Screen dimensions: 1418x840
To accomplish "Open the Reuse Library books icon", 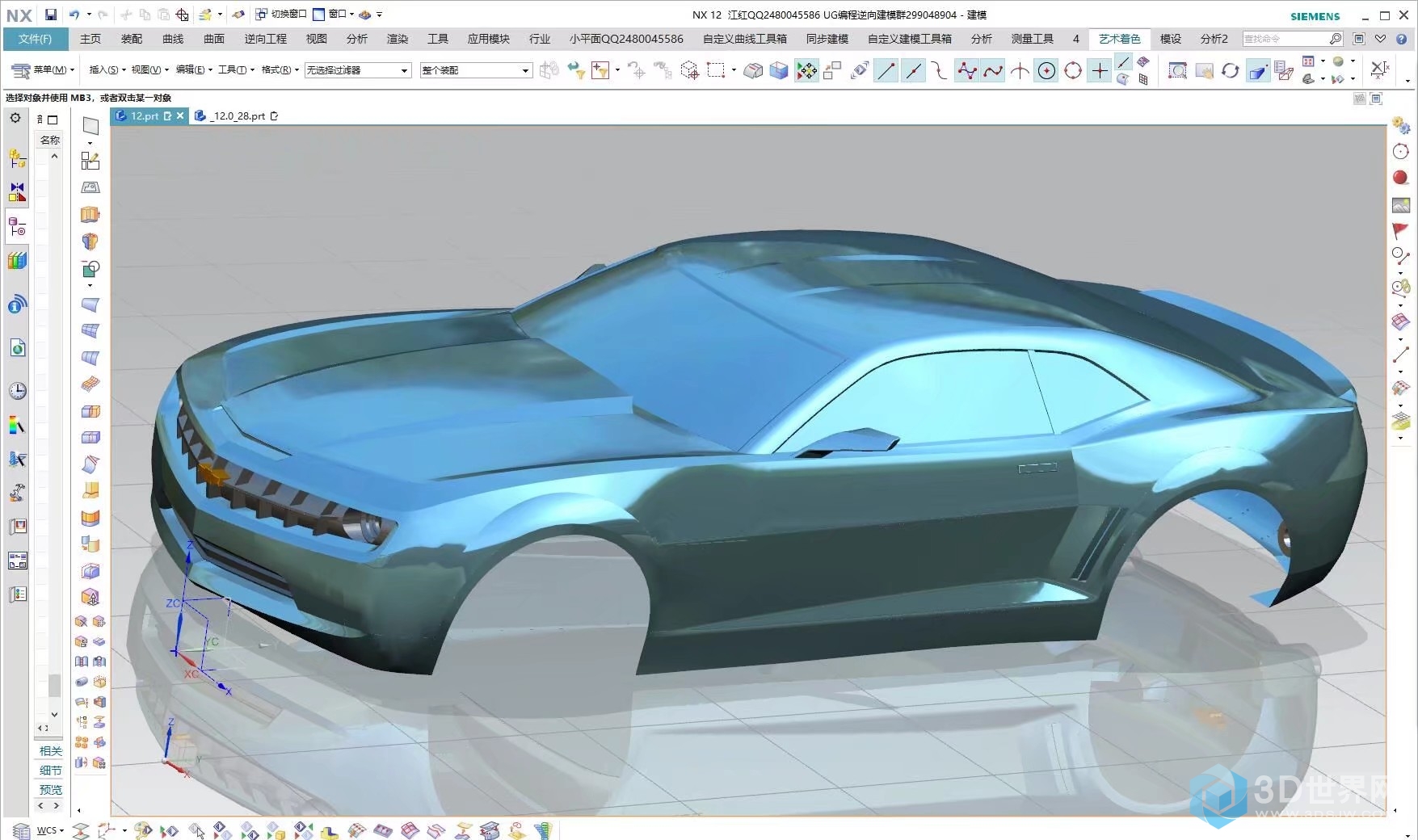I will click(17, 261).
